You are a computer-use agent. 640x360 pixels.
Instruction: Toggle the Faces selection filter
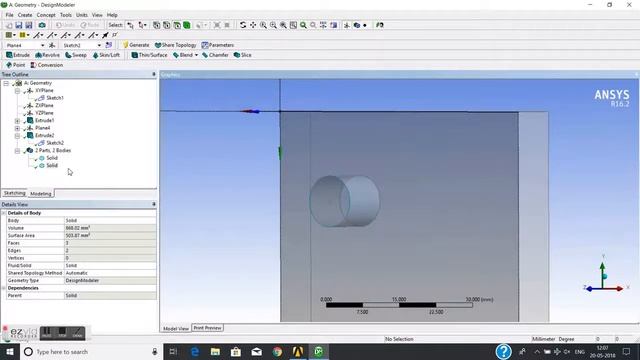(177, 25)
